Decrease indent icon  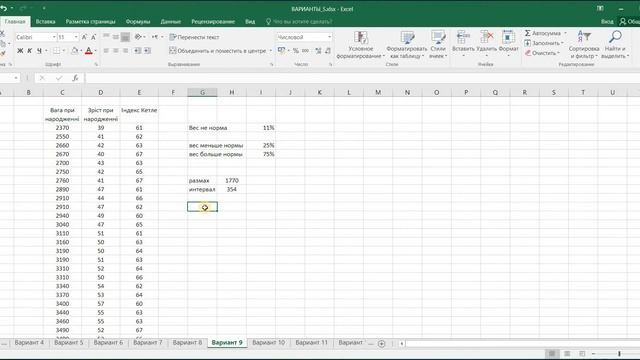pyautogui.click(x=138, y=51)
